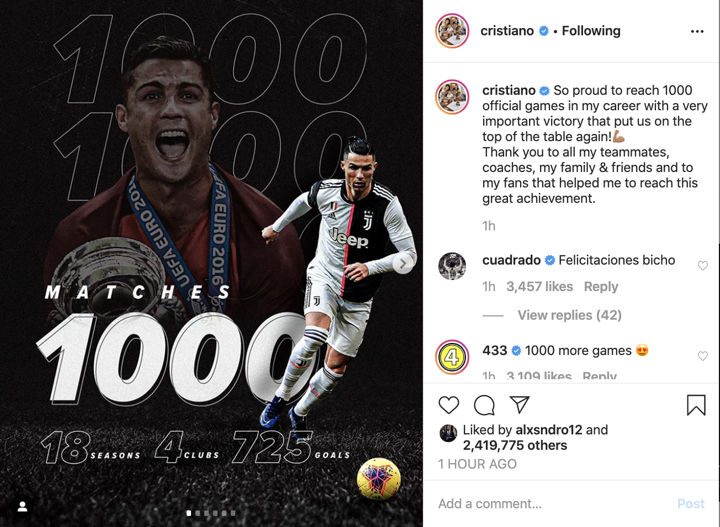Open cuadrado's profile avatar
The image size is (720, 527).
pos(452,266)
